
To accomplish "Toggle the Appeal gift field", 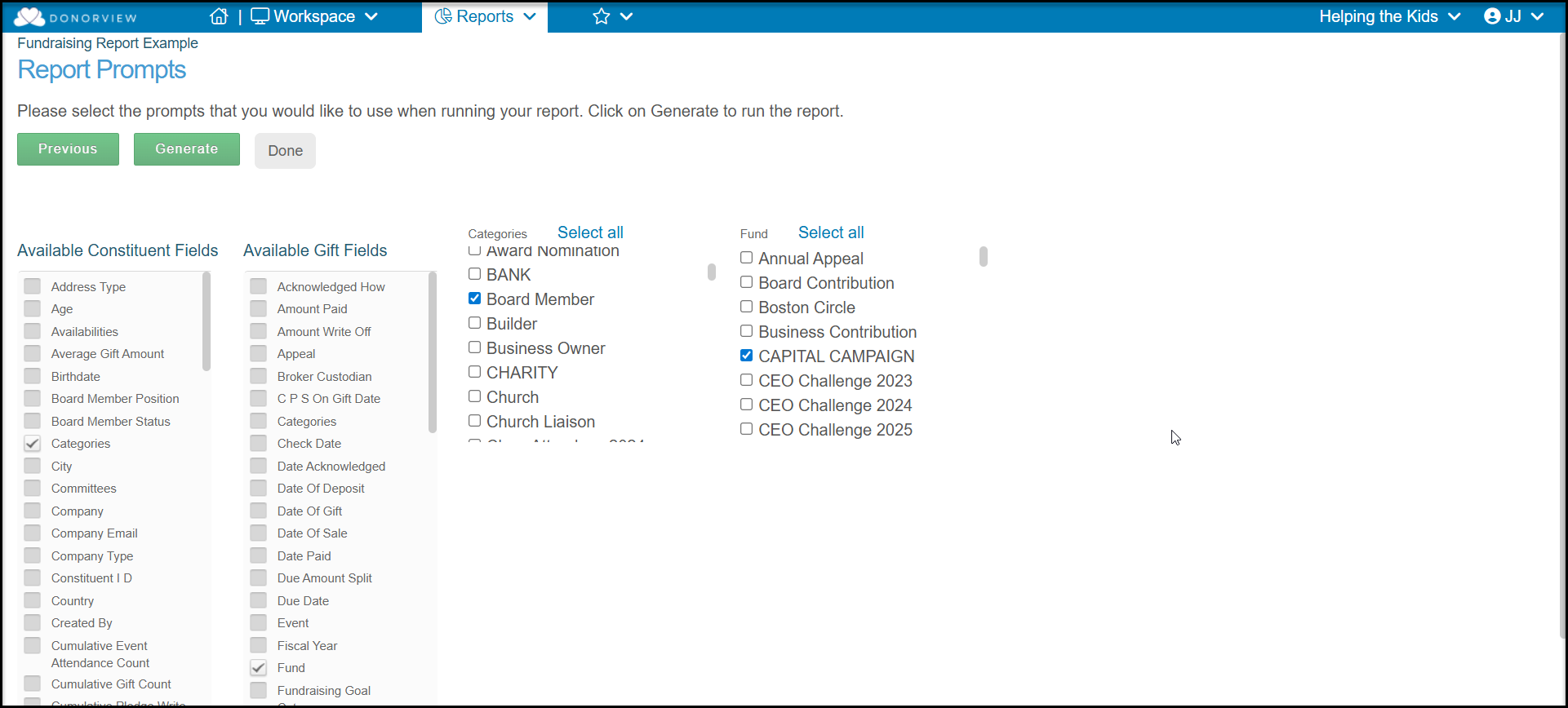I will point(258,353).
